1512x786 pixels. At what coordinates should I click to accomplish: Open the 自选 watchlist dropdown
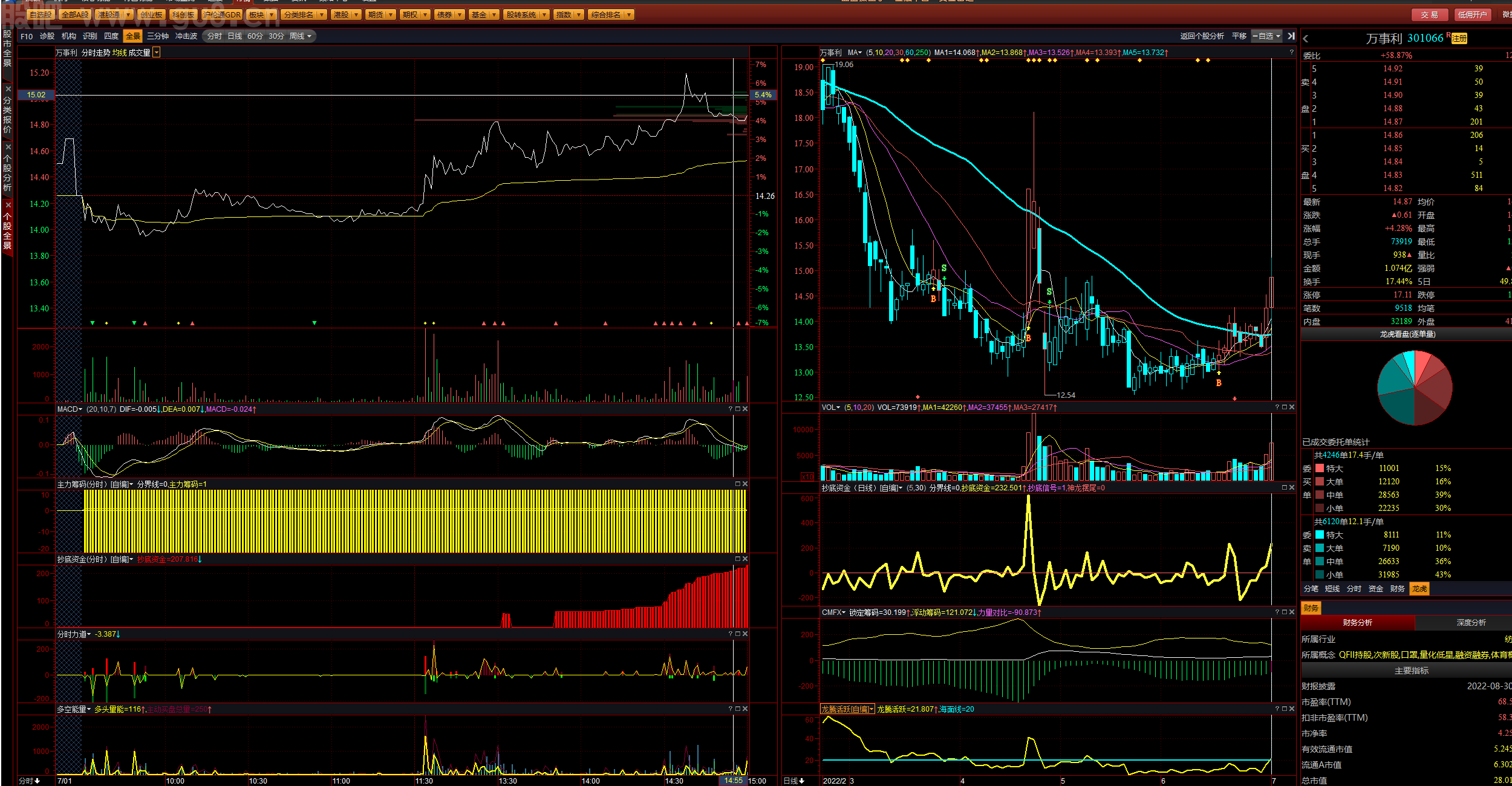pyautogui.click(x=1267, y=36)
